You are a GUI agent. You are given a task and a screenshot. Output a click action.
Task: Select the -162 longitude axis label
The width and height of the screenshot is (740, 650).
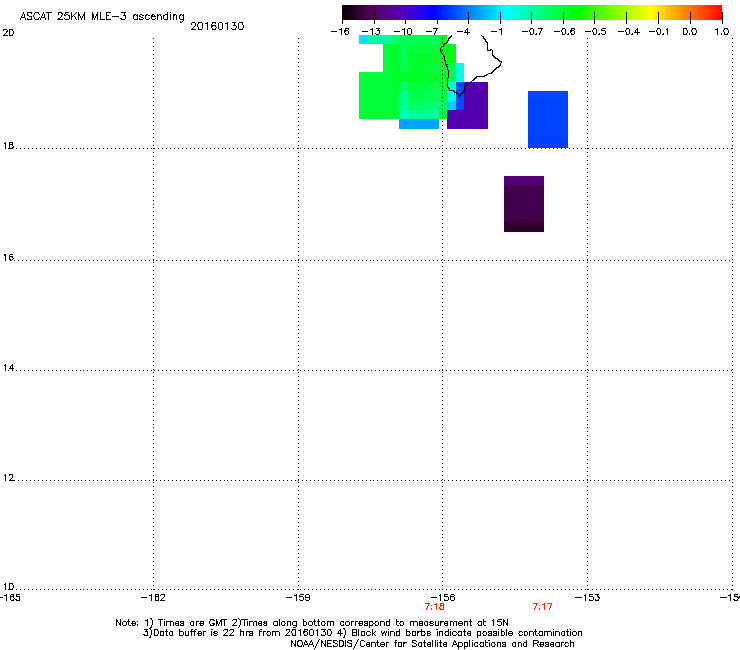click(153, 598)
